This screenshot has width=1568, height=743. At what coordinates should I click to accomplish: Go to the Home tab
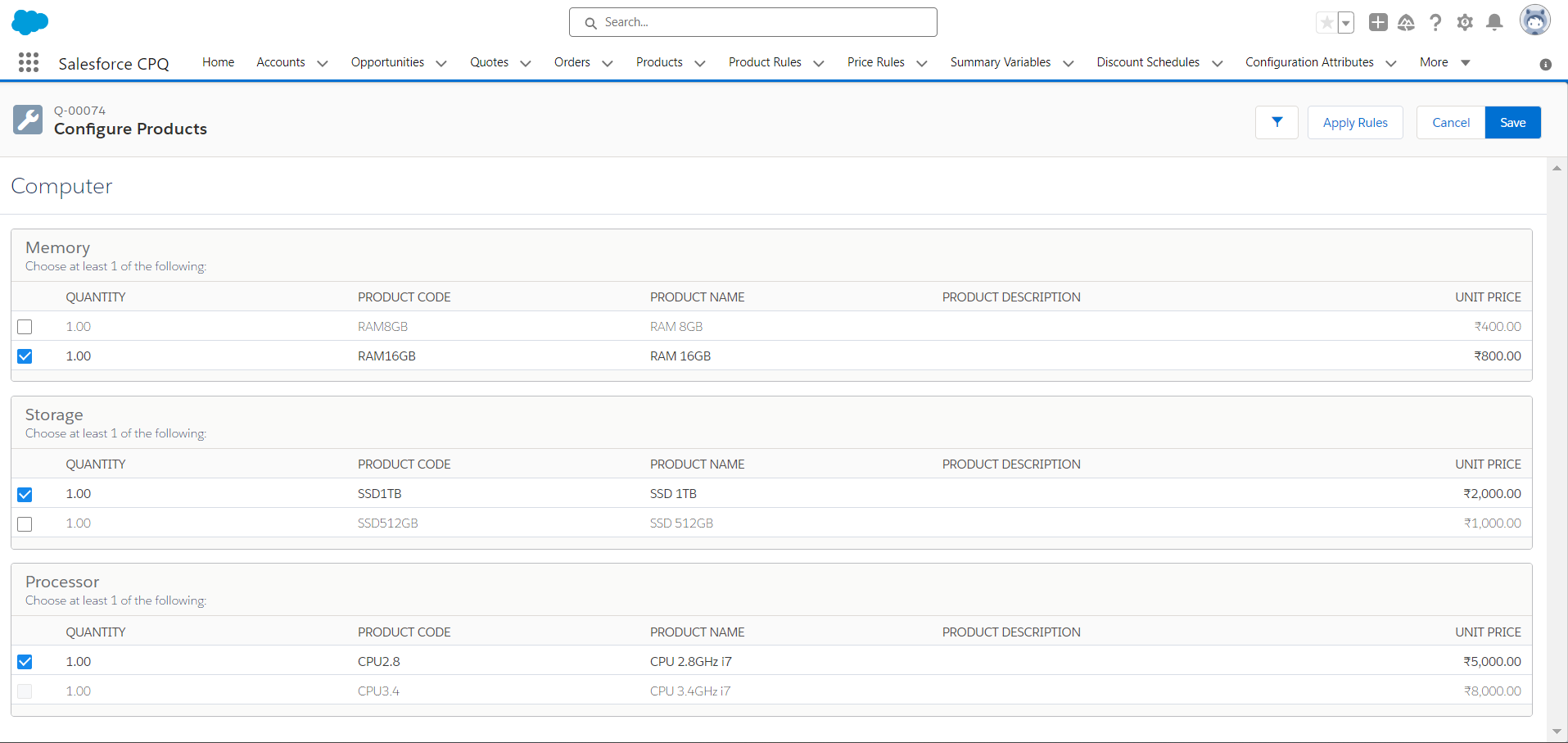[x=218, y=62]
